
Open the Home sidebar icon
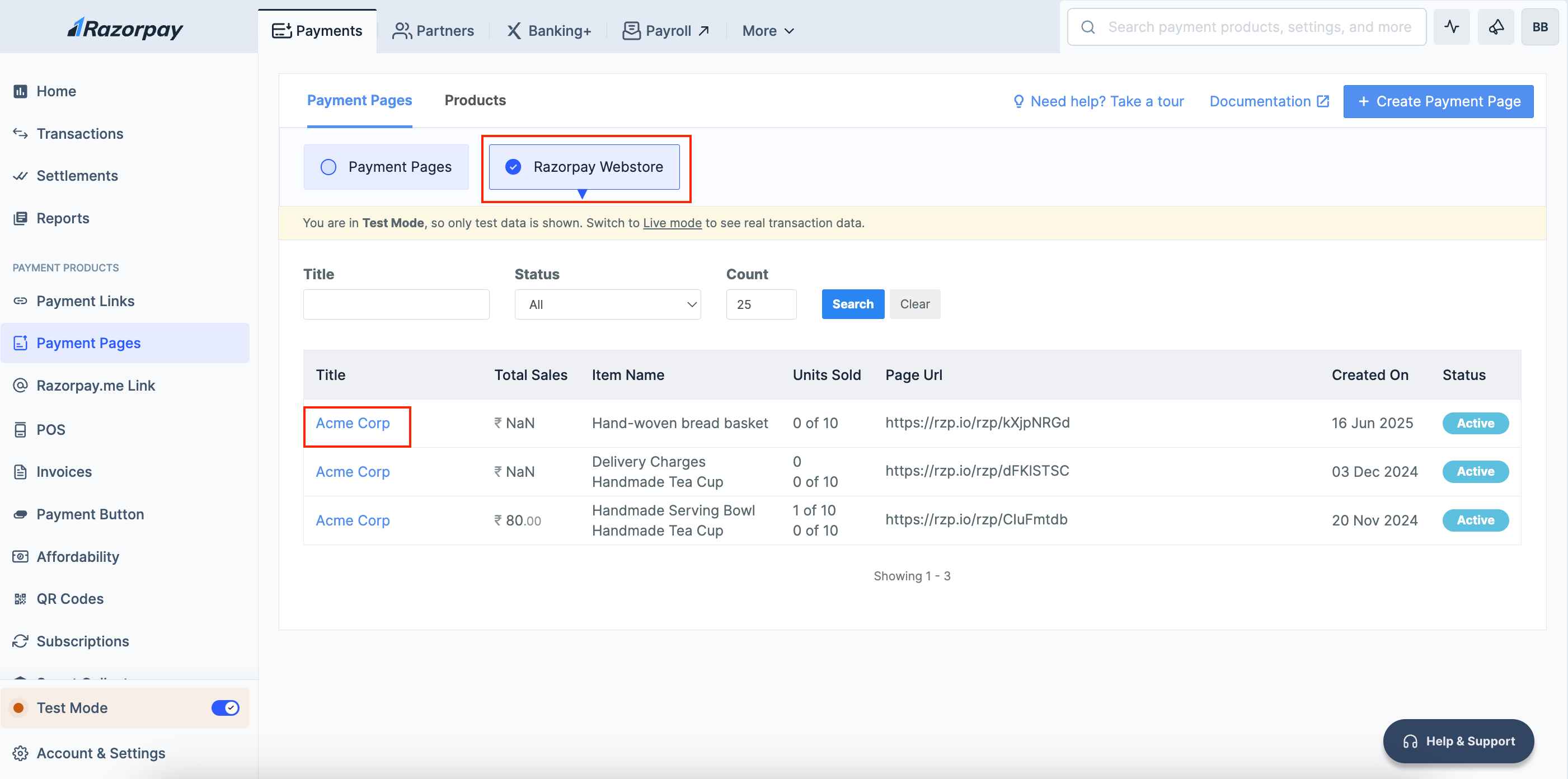[20, 91]
